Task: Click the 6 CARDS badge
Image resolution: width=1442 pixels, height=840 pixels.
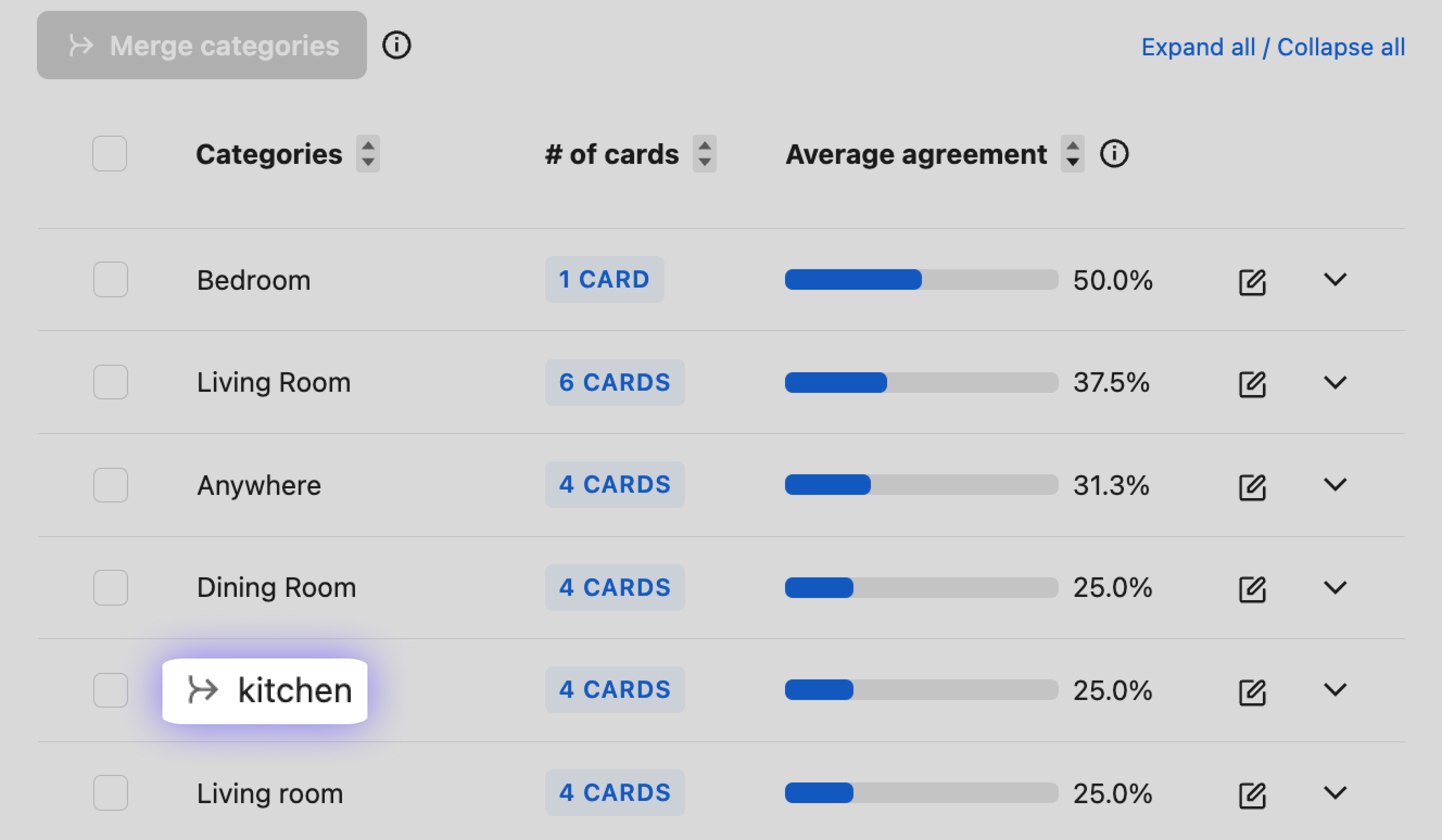Action: click(x=615, y=383)
